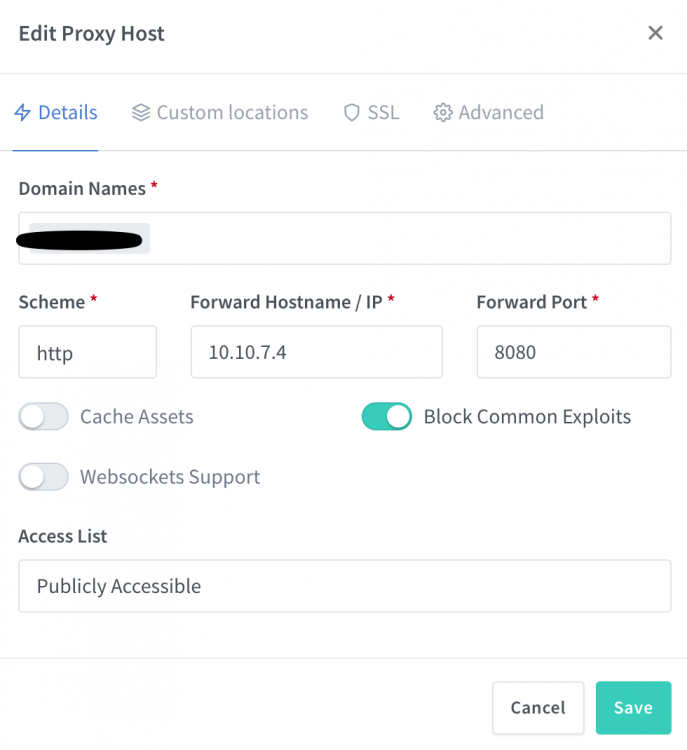Open the Scheme http dropdown

point(88,352)
